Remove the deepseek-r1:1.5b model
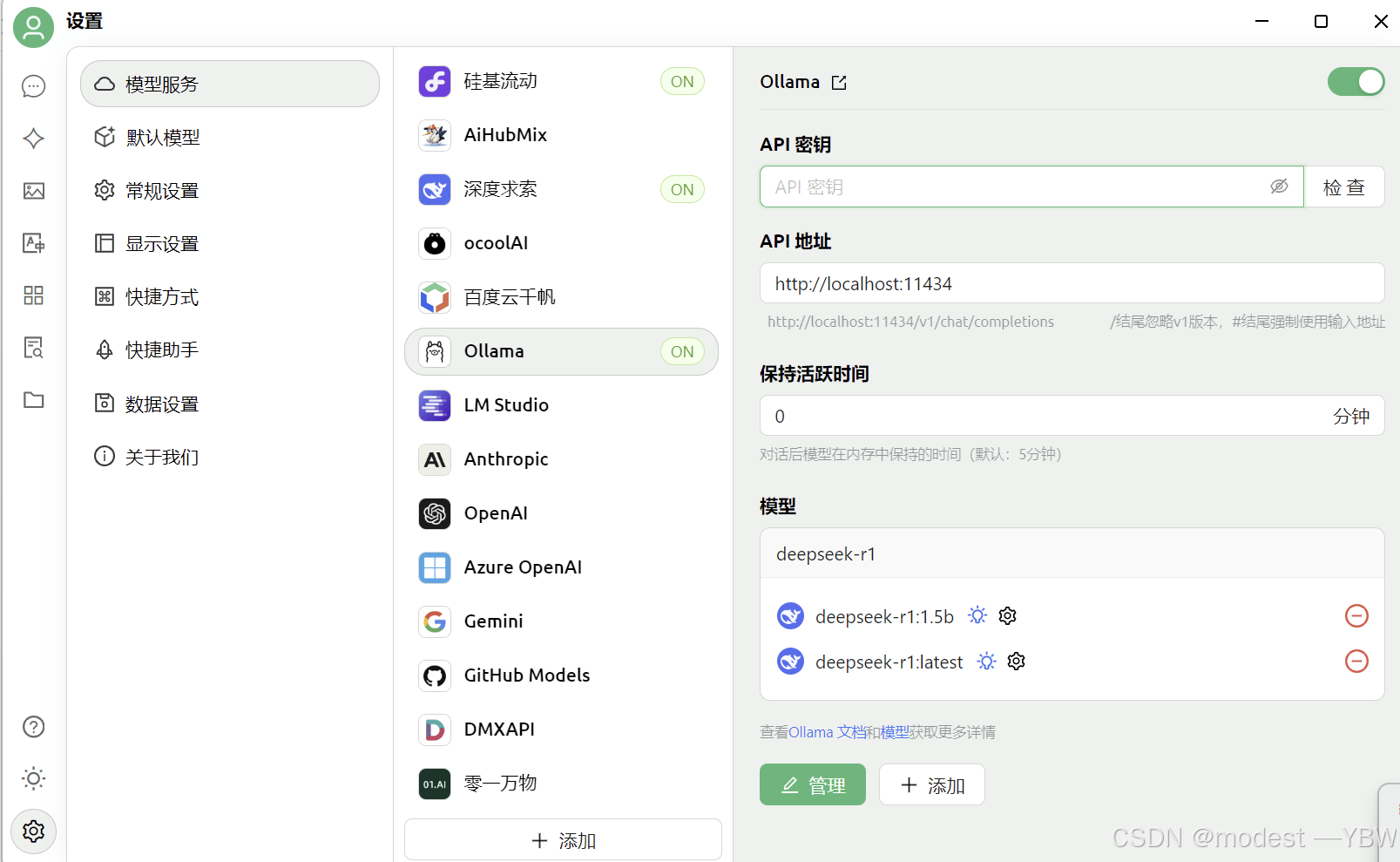Image resolution: width=1400 pixels, height=862 pixels. [x=1356, y=616]
